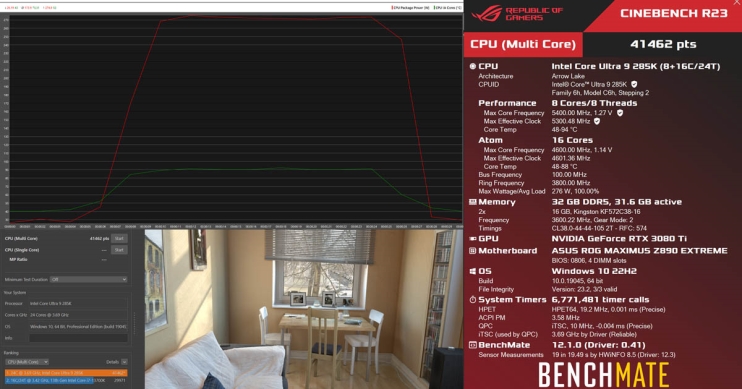Click the BENCHMATE logo at panel bottom

(603, 375)
